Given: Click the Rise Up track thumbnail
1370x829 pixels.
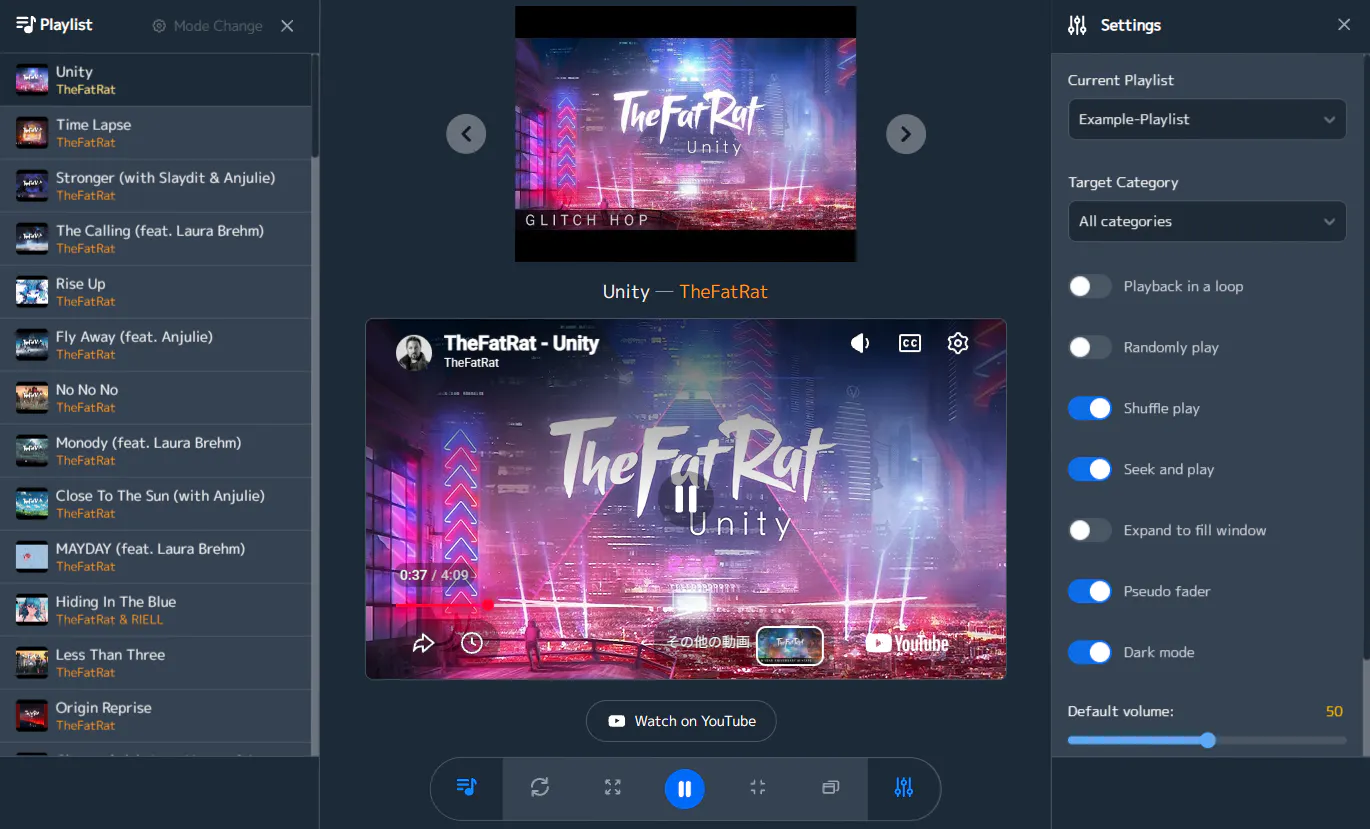Looking at the screenshot, I should point(32,292).
